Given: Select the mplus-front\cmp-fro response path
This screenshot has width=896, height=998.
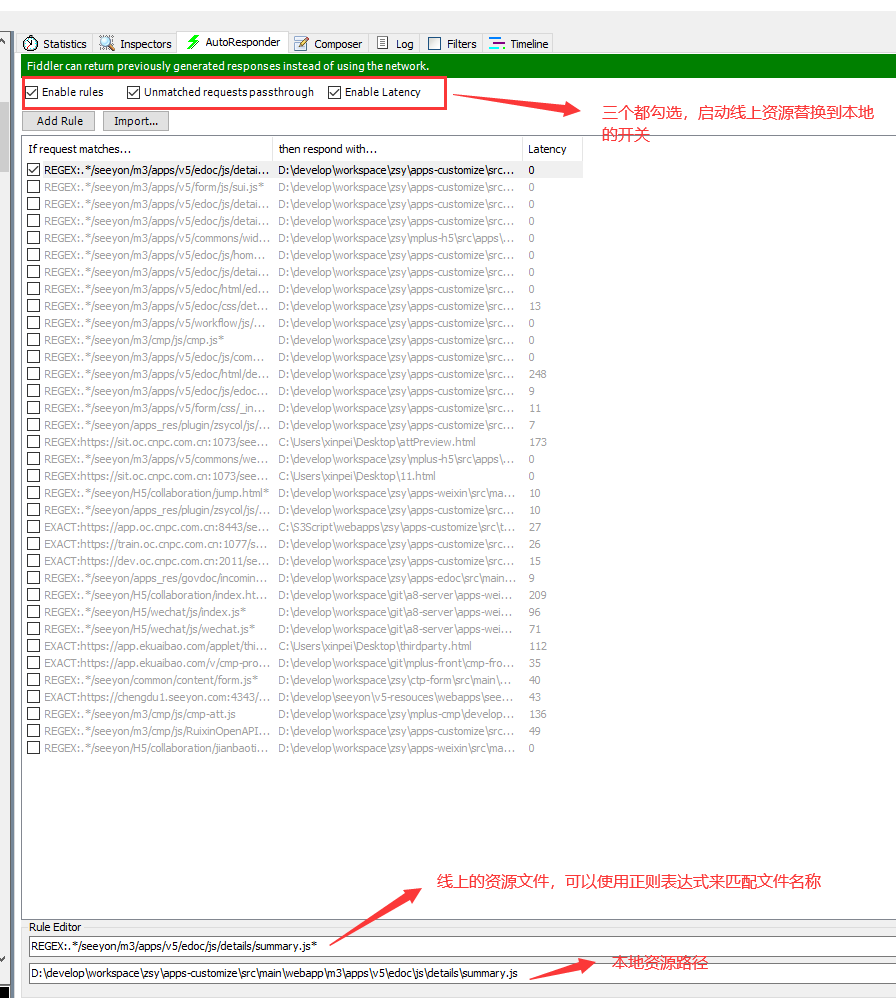Looking at the screenshot, I should pyautogui.click(x=396, y=663).
